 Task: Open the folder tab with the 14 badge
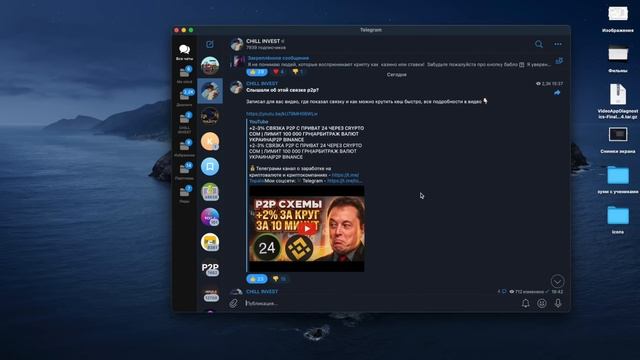[x=184, y=171]
